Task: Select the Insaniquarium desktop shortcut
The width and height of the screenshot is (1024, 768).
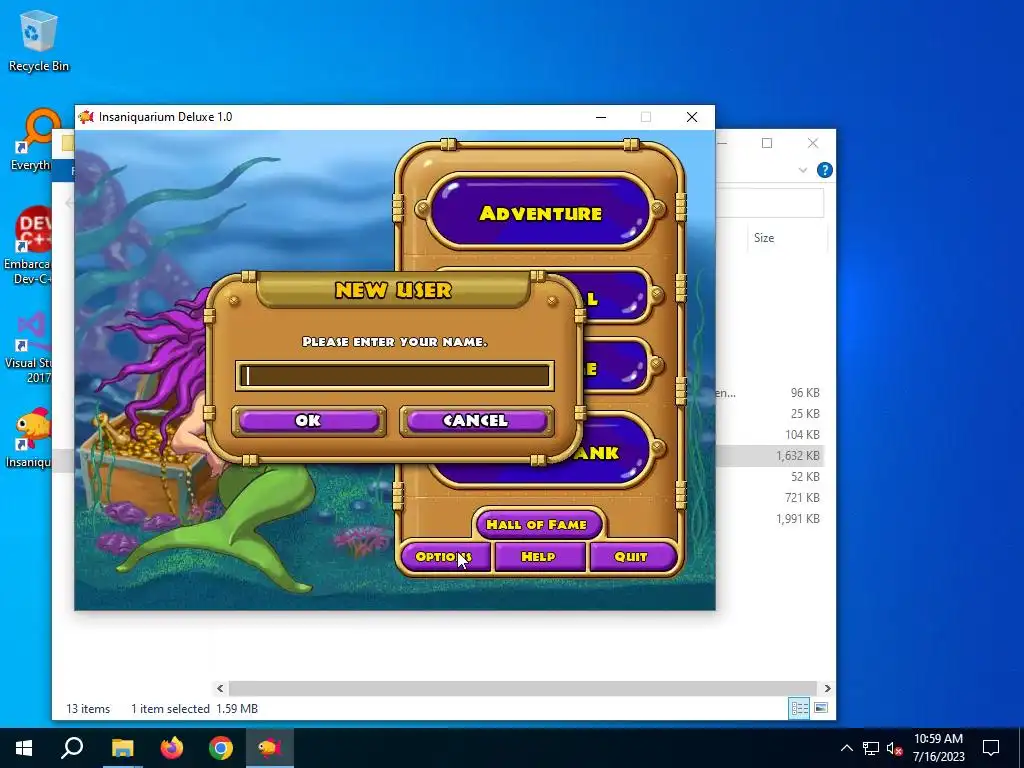Action: 29,438
